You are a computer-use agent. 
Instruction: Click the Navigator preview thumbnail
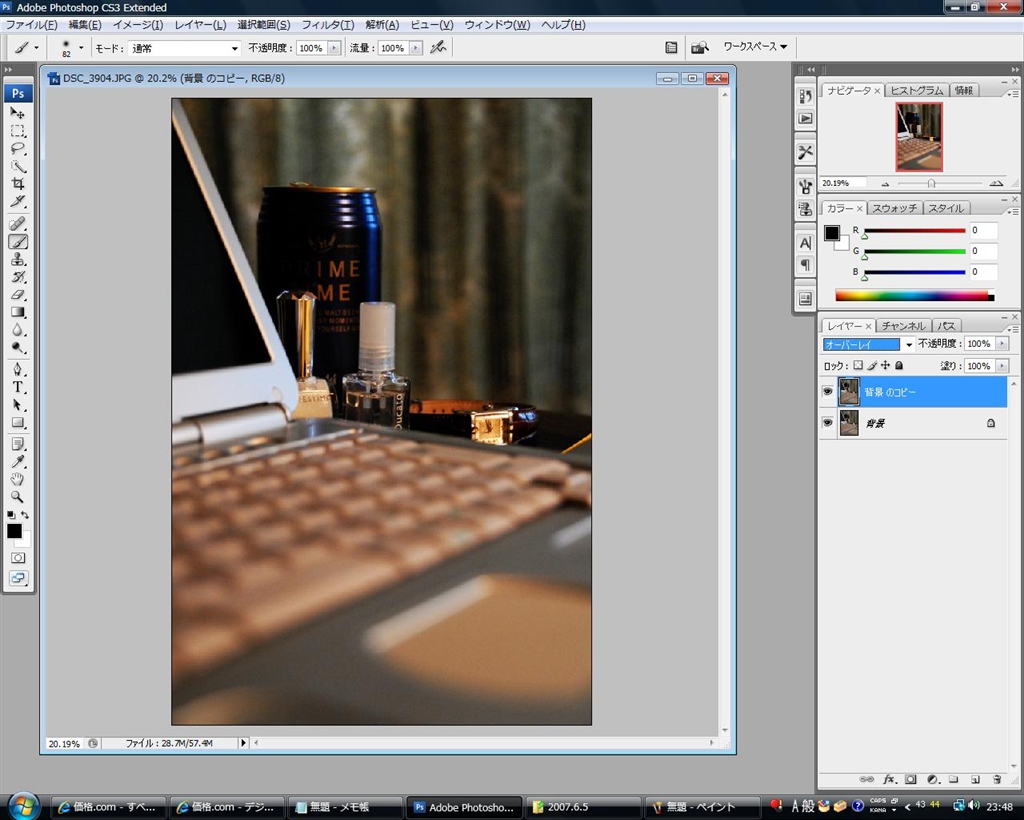click(919, 136)
